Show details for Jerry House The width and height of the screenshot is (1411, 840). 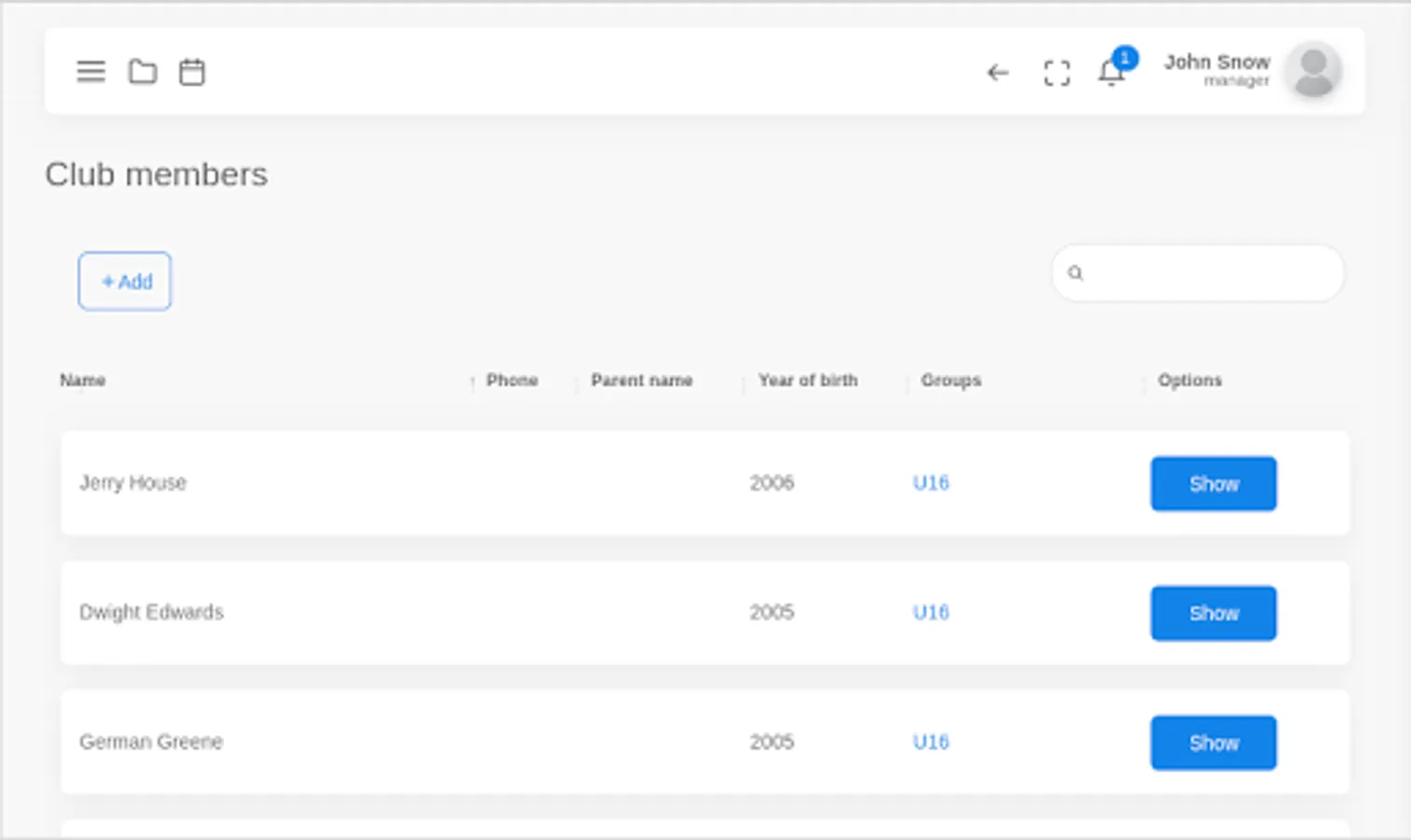(1213, 483)
